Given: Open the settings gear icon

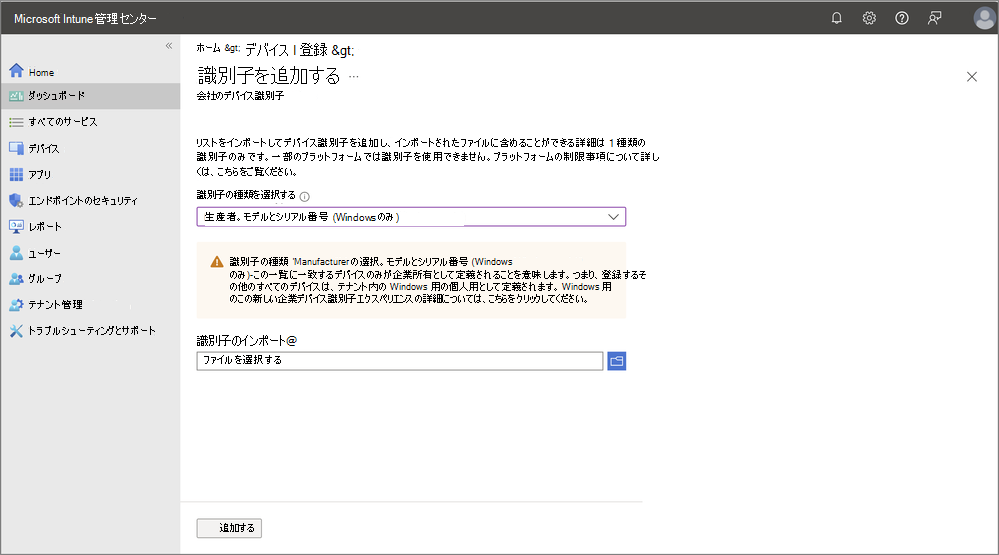Looking at the screenshot, I should click(x=869, y=18).
